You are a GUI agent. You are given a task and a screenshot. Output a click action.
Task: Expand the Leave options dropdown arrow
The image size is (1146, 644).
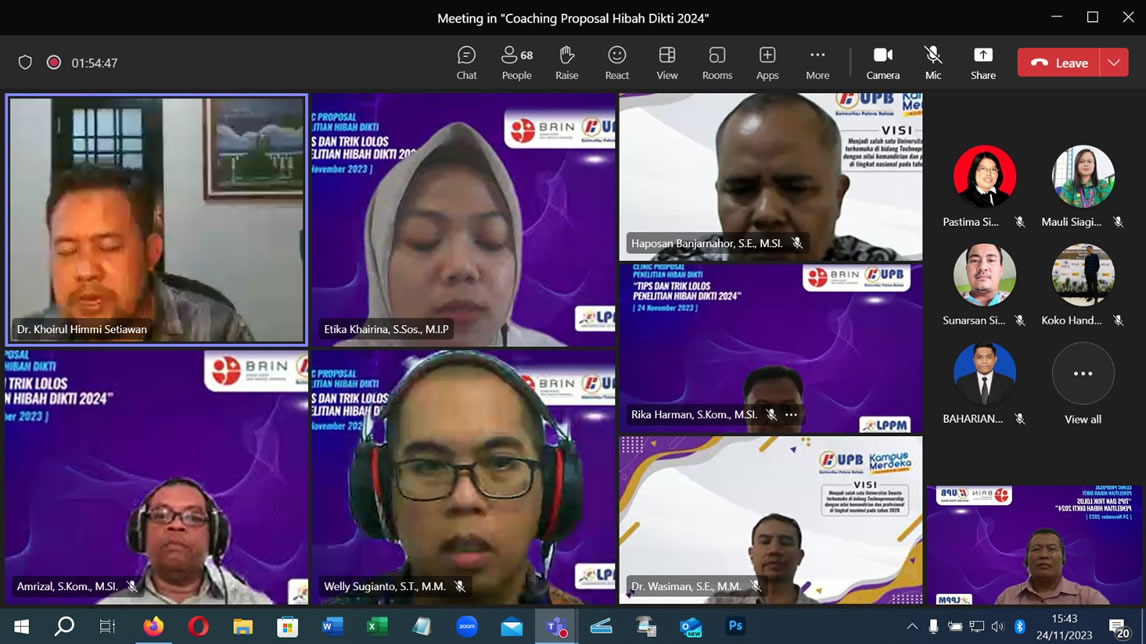[1114, 62]
